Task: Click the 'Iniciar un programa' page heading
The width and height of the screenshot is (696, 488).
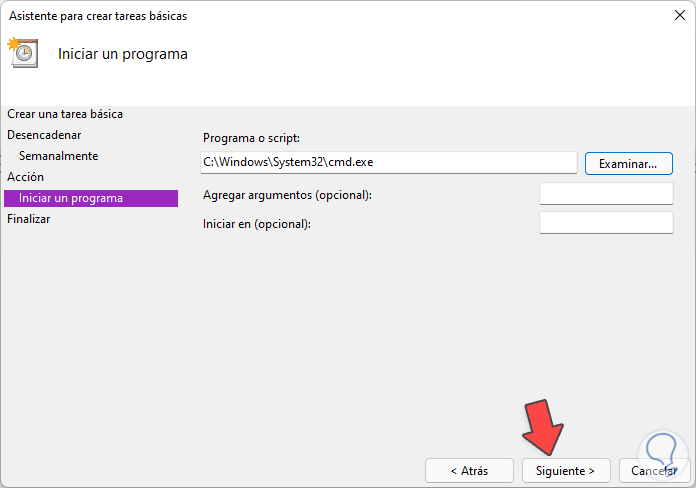Action: coord(123,53)
